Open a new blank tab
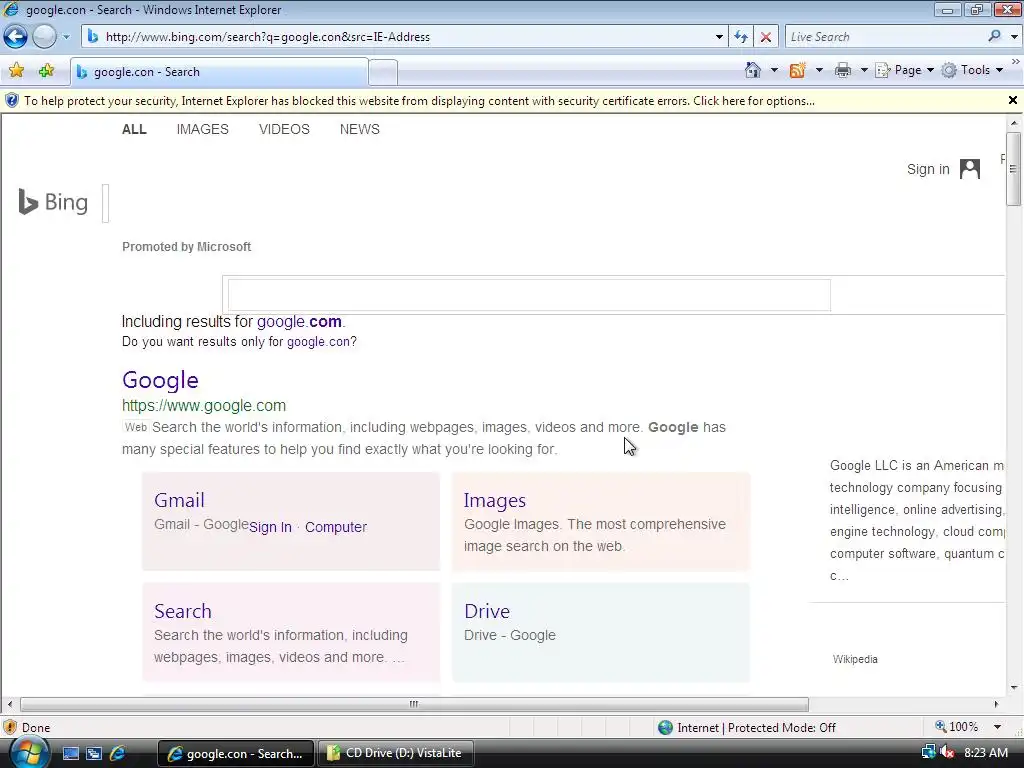This screenshot has height=768, width=1024. (383, 72)
